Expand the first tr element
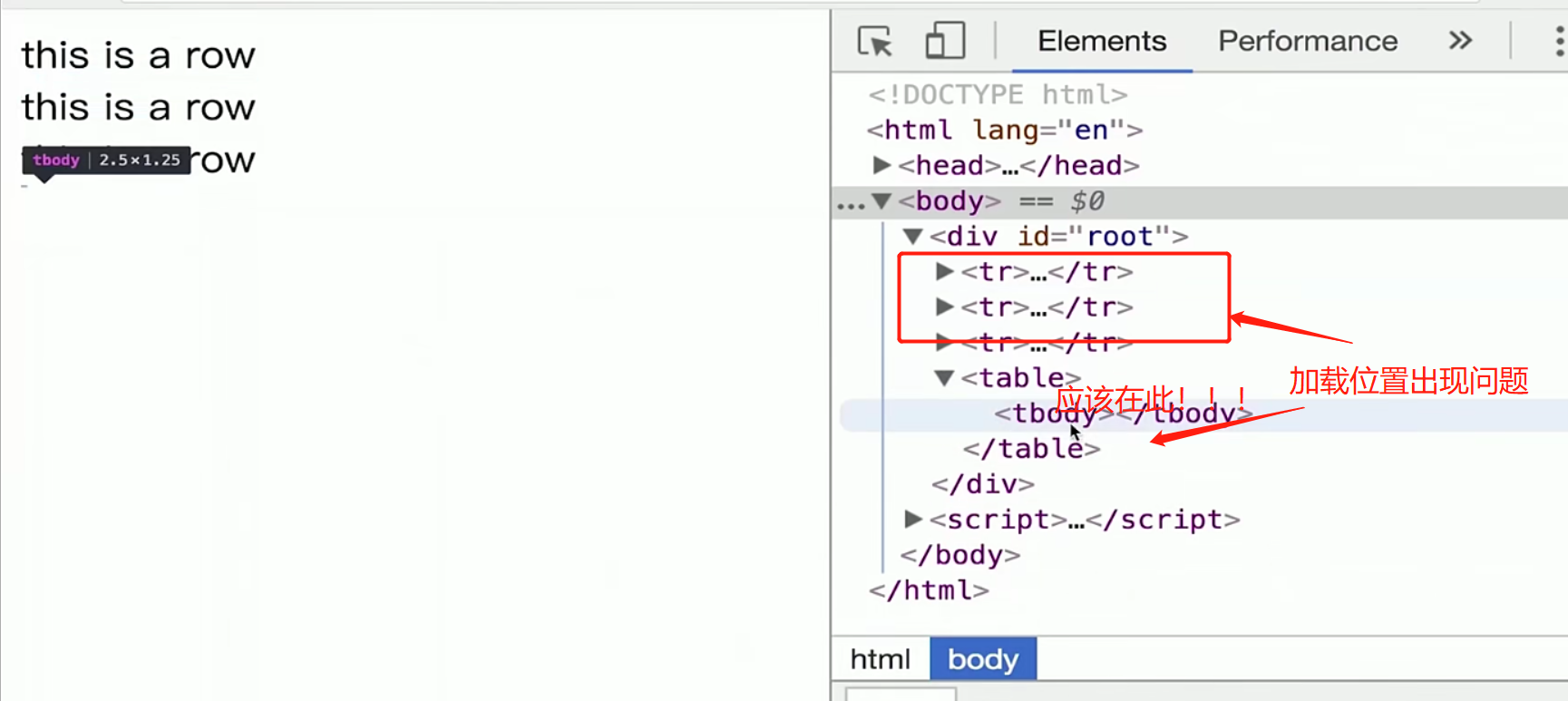 coord(944,271)
